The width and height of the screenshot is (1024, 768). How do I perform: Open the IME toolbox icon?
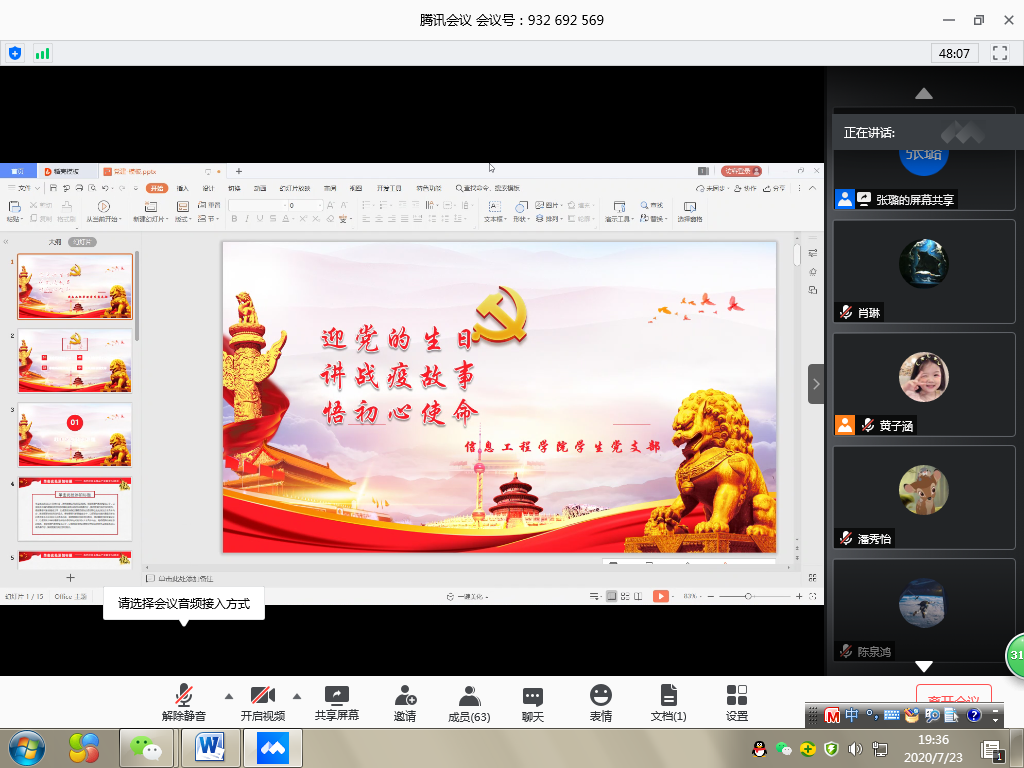(911, 715)
